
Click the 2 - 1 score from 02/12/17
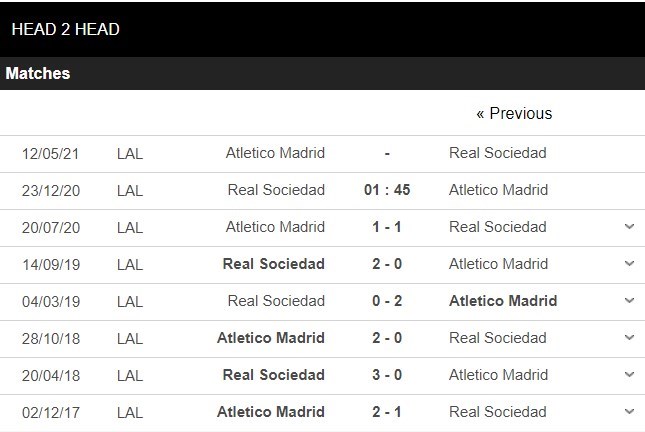tap(387, 412)
